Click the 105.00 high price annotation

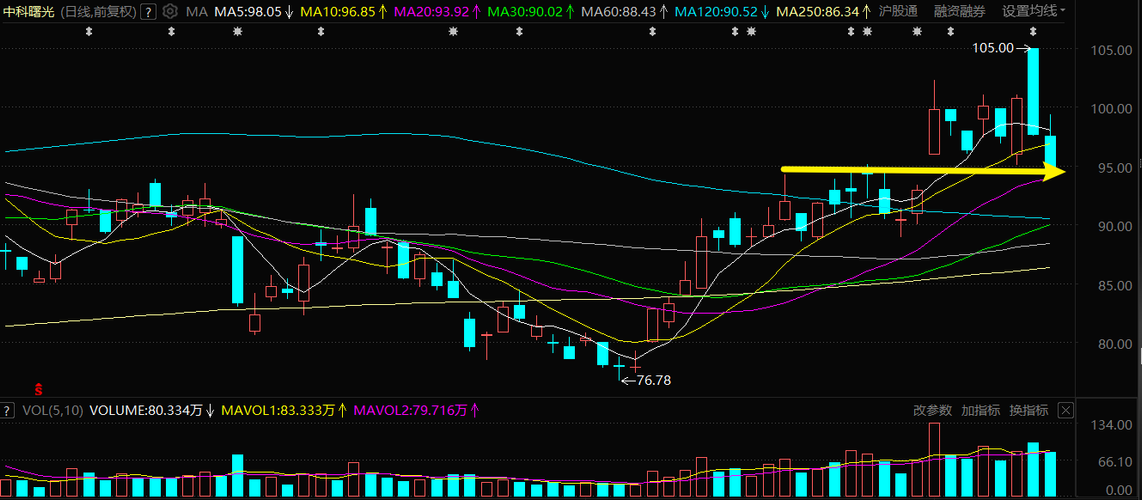992,48
